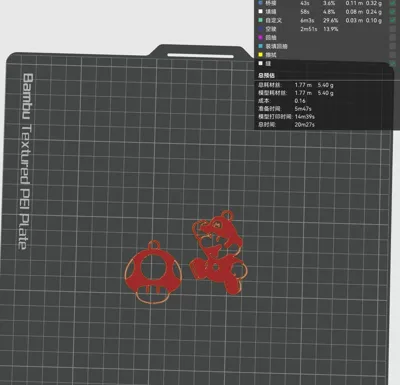Toggle off the 自定义 custom line checkbox
400x385 pixels.
(393, 20)
